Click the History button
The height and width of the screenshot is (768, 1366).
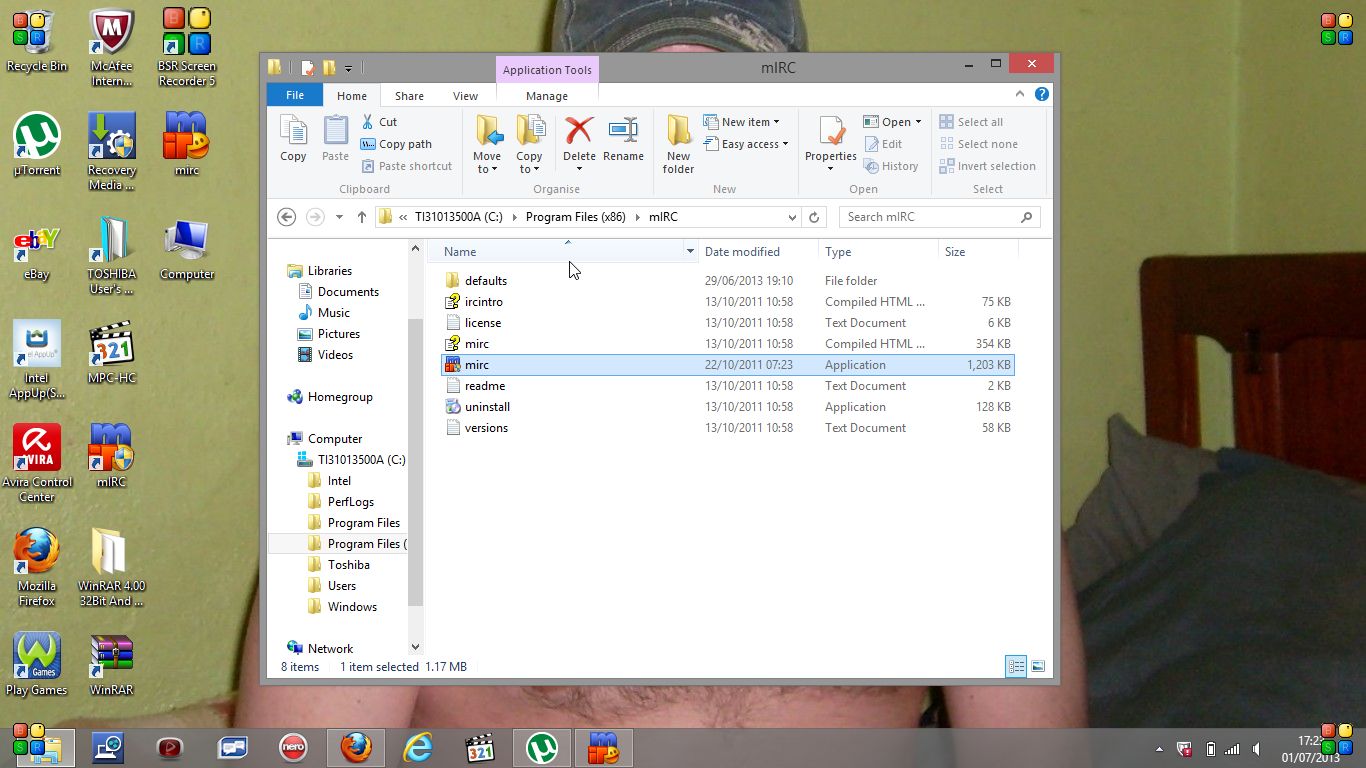click(x=890, y=166)
